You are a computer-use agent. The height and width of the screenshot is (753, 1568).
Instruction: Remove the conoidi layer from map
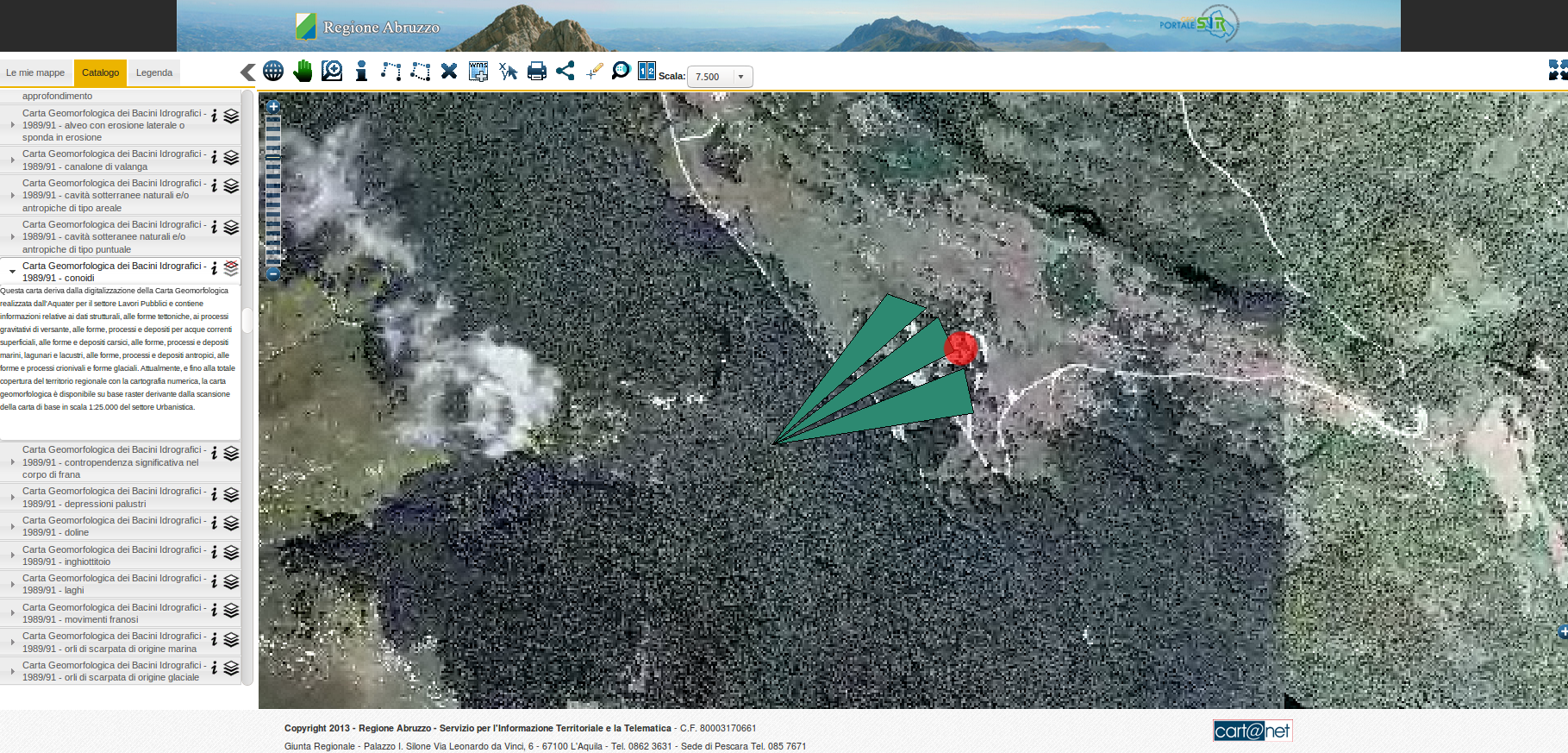pyautogui.click(x=231, y=268)
